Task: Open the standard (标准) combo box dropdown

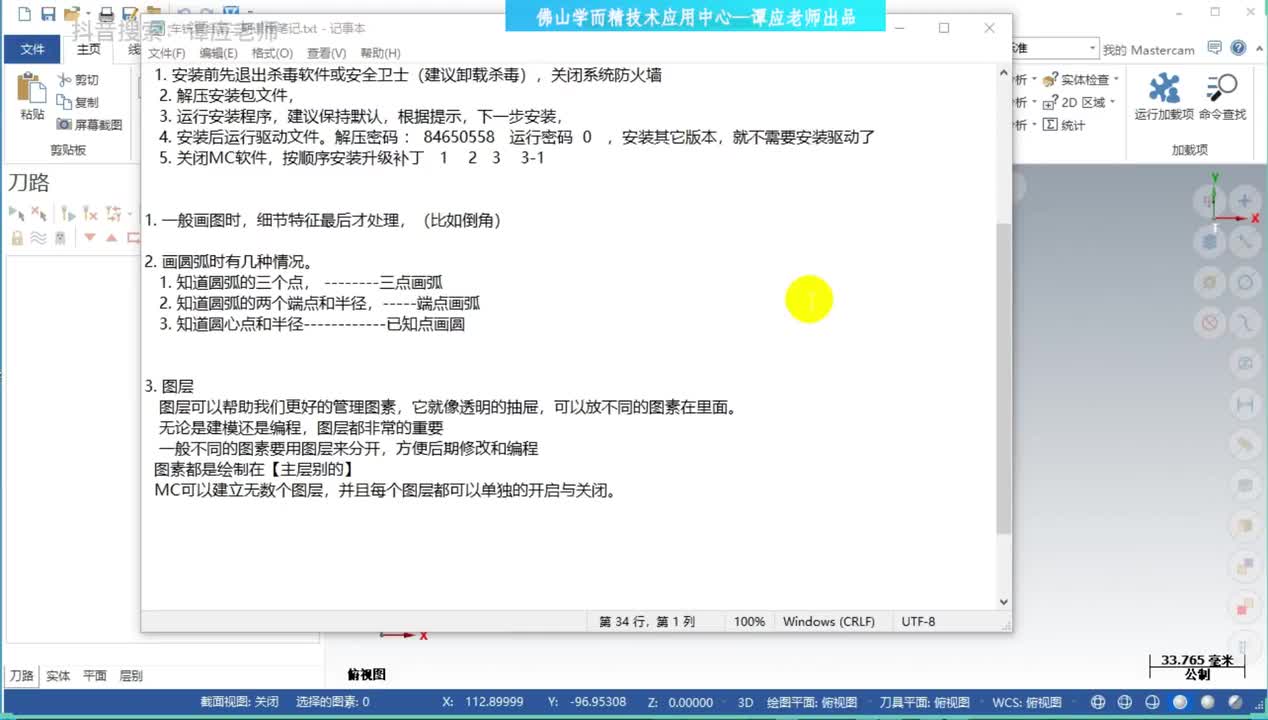Action: [x=1093, y=48]
